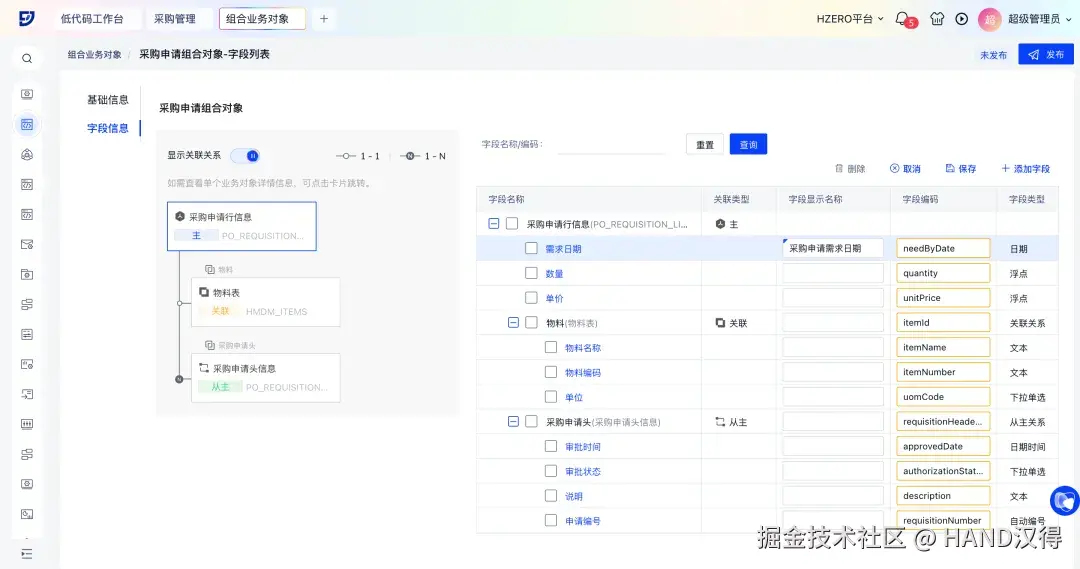The image size is (1080, 569).
Task: Collapse the 物料(物料表) tree row
Action: (x=513, y=322)
